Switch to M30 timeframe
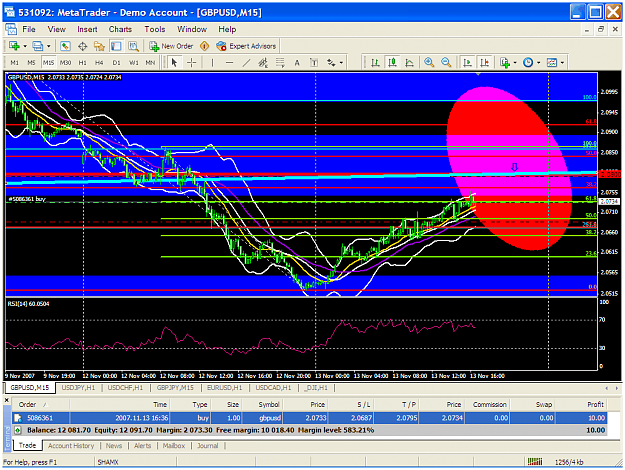Image resolution: width=625 pixels, height=470 pixels. [65, 63]
